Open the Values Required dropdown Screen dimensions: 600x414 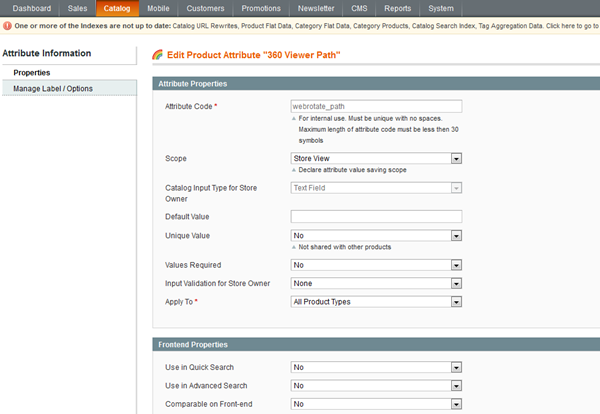[376, 265]
